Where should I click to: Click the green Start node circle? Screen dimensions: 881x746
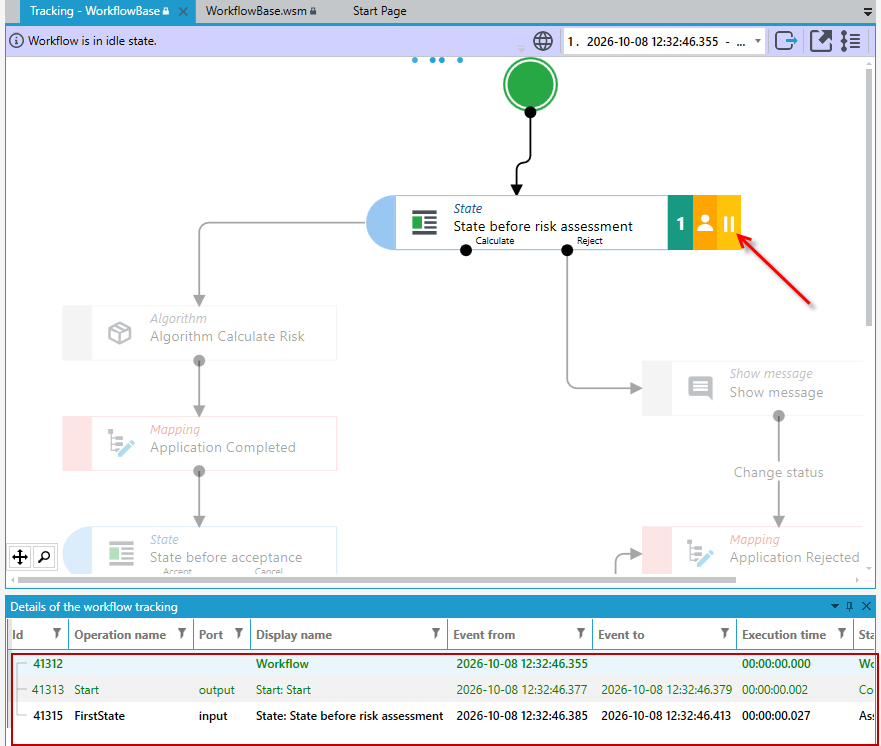point(530,85)
